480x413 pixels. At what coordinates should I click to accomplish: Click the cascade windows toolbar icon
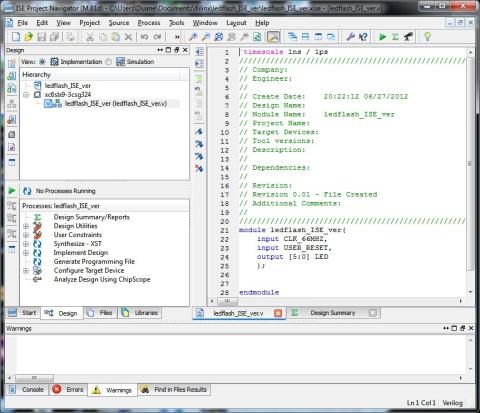point(292,36)
